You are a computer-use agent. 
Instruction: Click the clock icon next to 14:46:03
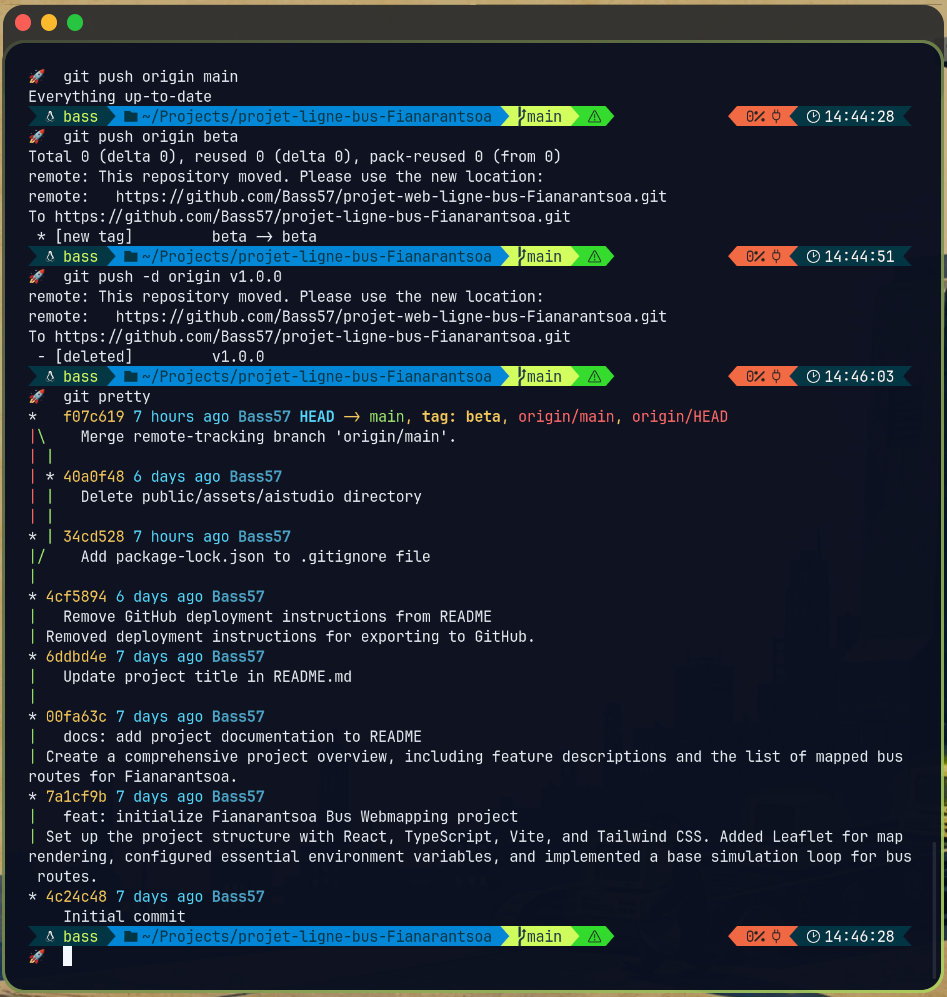[x=813, y=376]
